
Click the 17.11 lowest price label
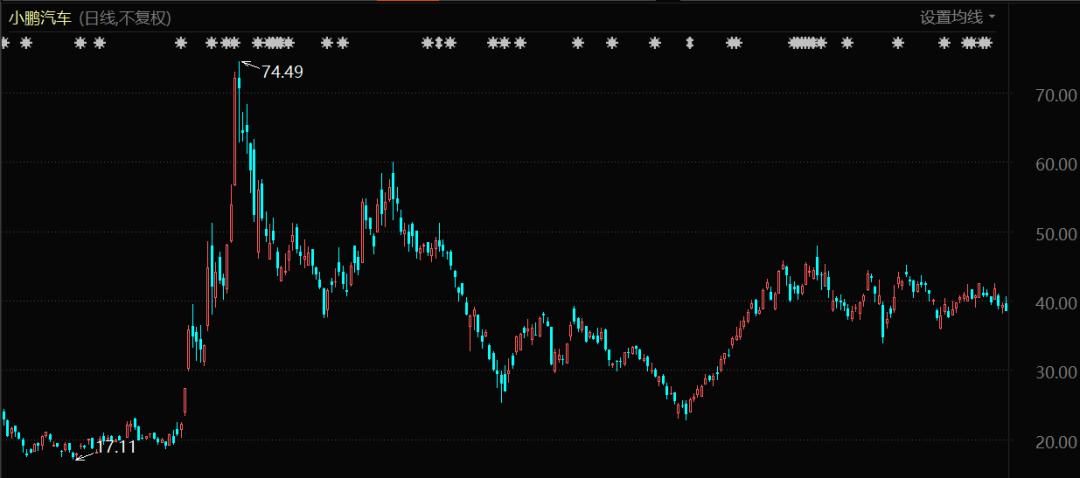(115, 446)
